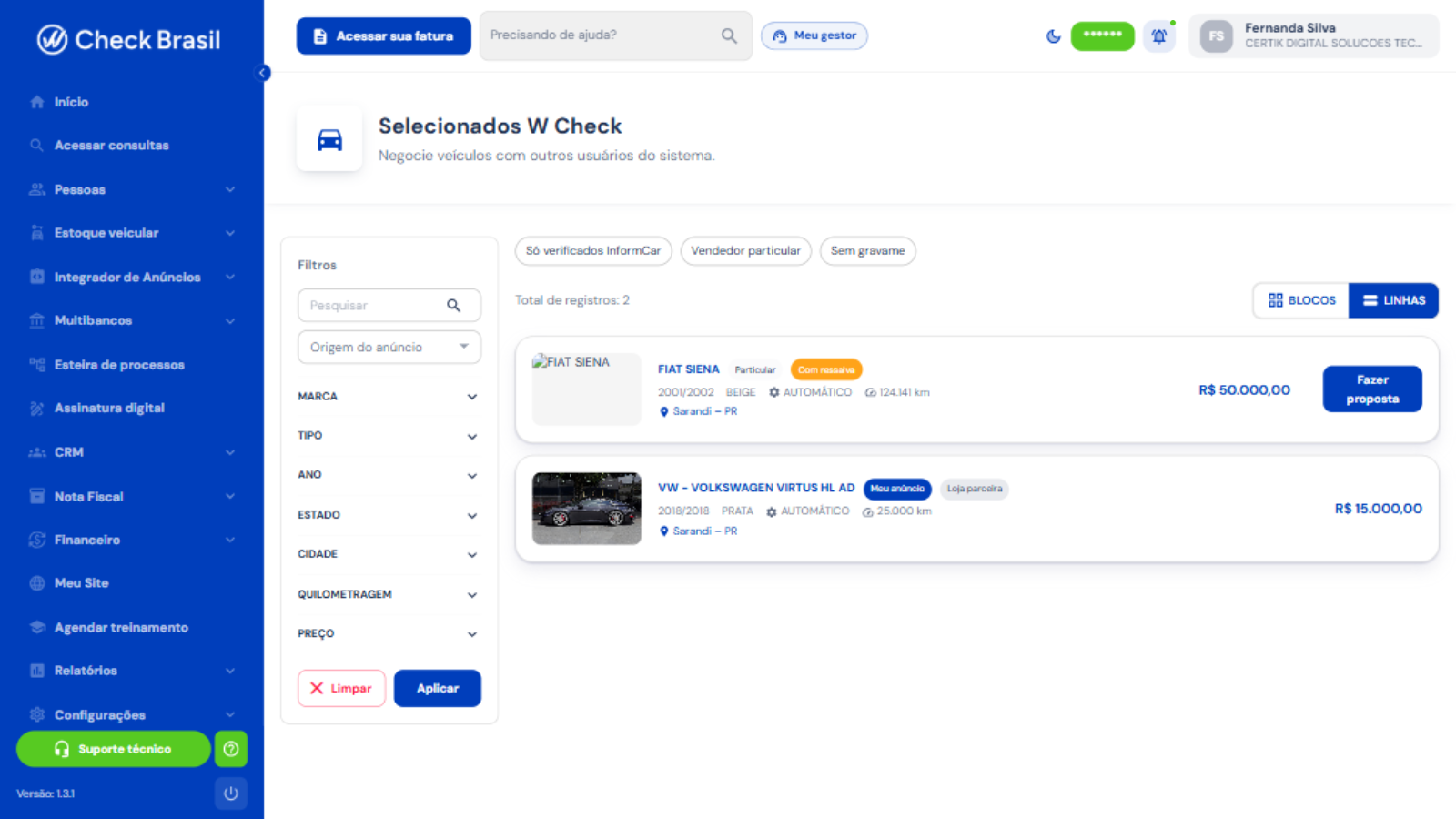Expand the Pessoas sidebar menu
The image size is (1456, 819).
coord(132,189)
